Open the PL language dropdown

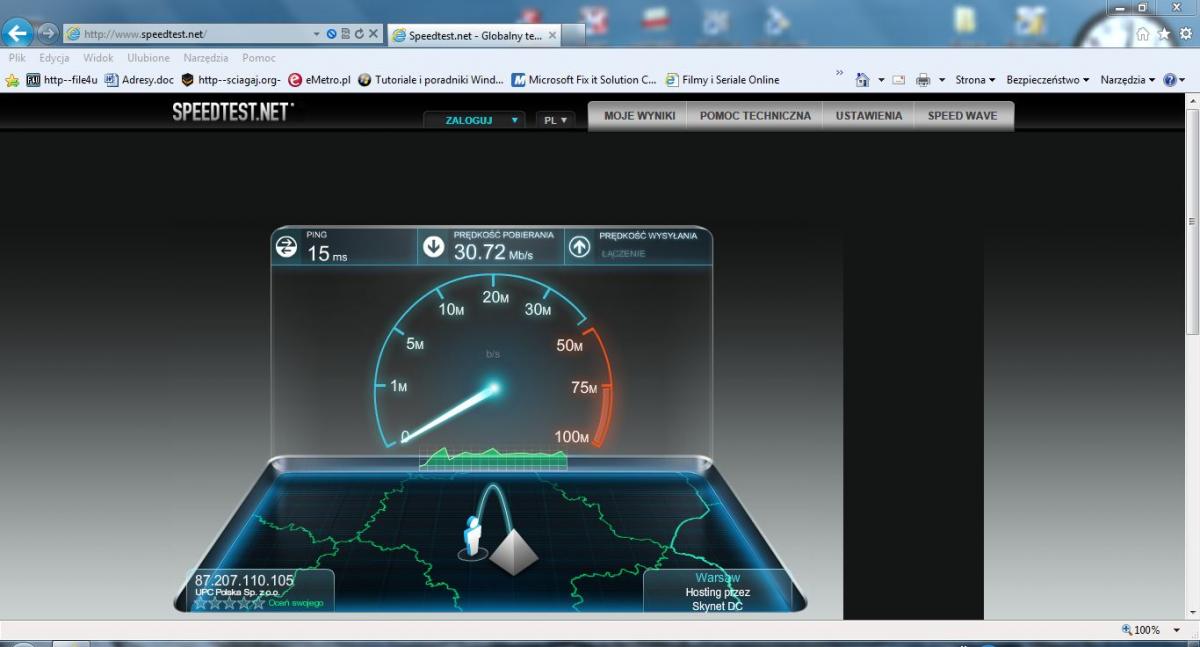point(555,119)
